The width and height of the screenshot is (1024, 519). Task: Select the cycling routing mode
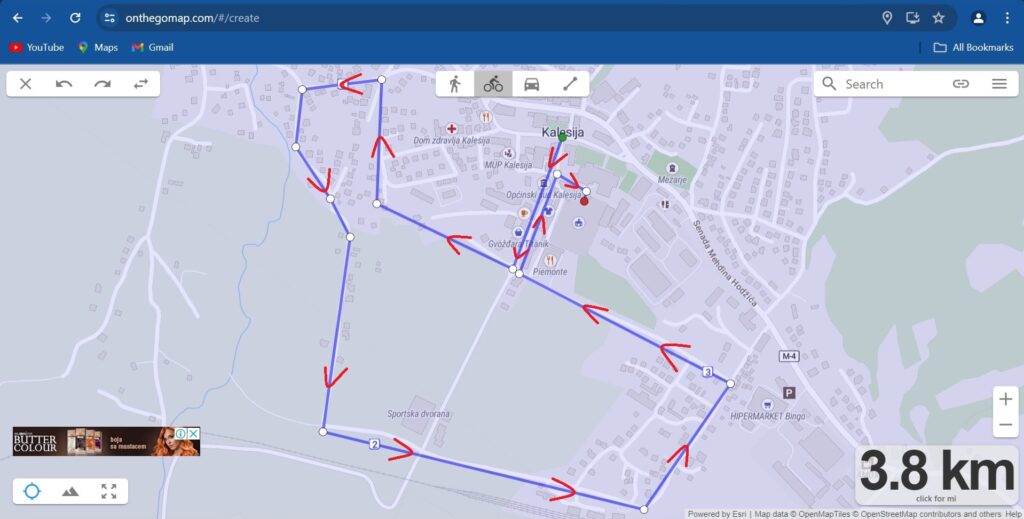click(493, 84)
